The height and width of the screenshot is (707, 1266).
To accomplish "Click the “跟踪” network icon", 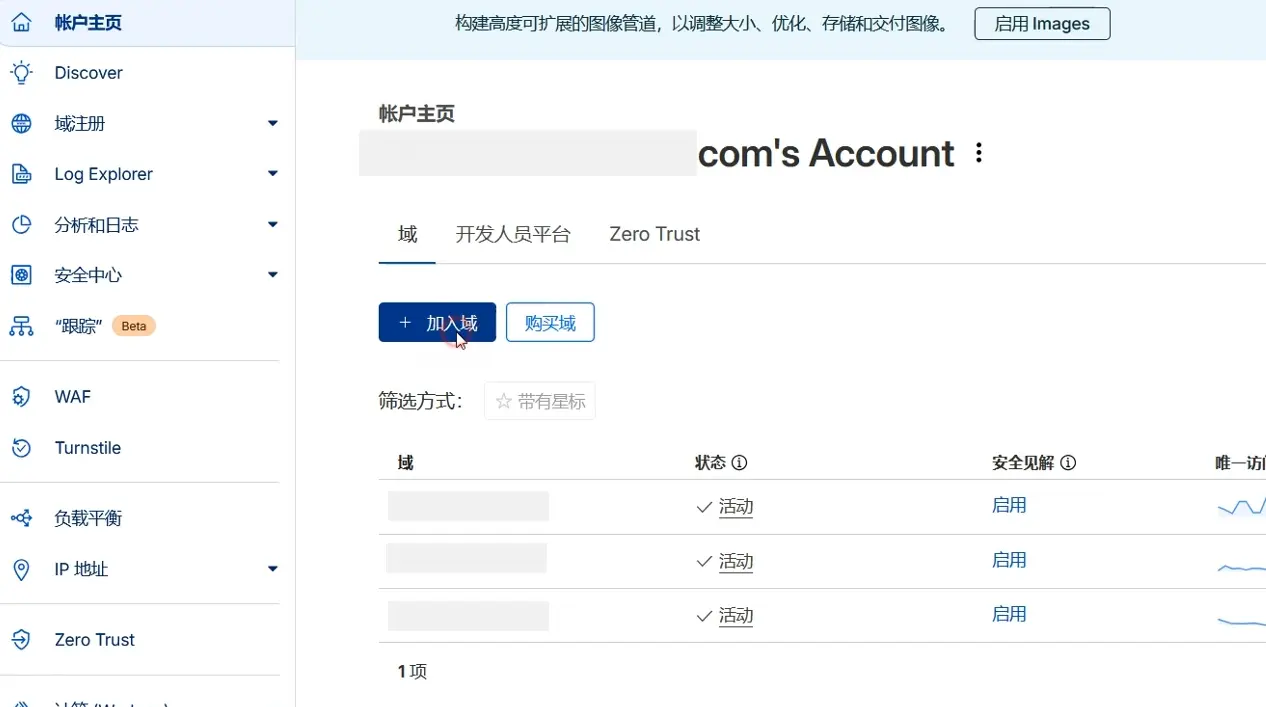I will click(x=21, y=326).
